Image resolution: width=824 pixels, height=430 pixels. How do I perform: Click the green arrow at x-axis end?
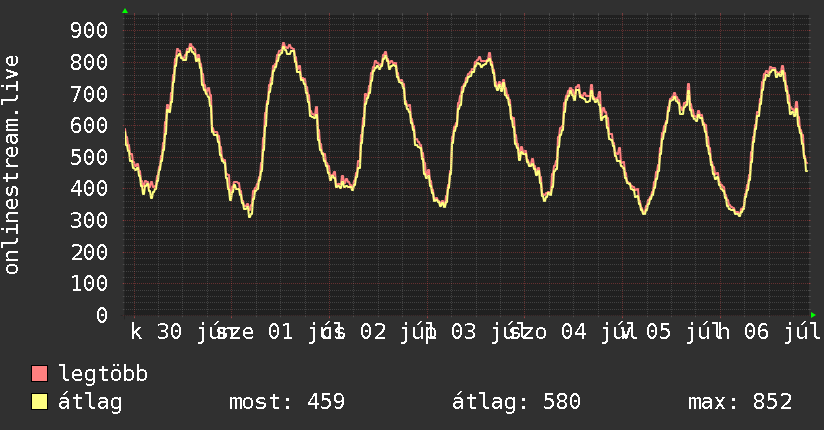click(x=813, y=315)
